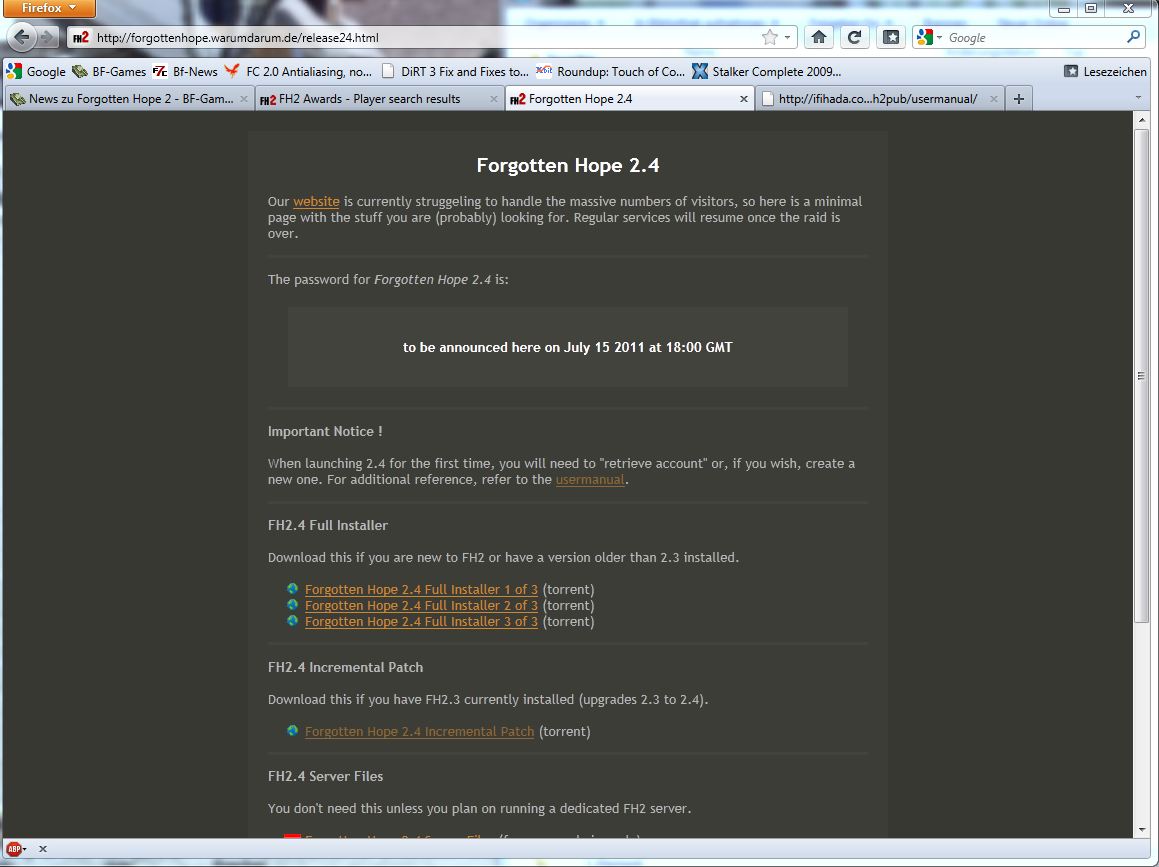Click the 'to be announced here on July 15 2011' text

[x=568, y=347]
